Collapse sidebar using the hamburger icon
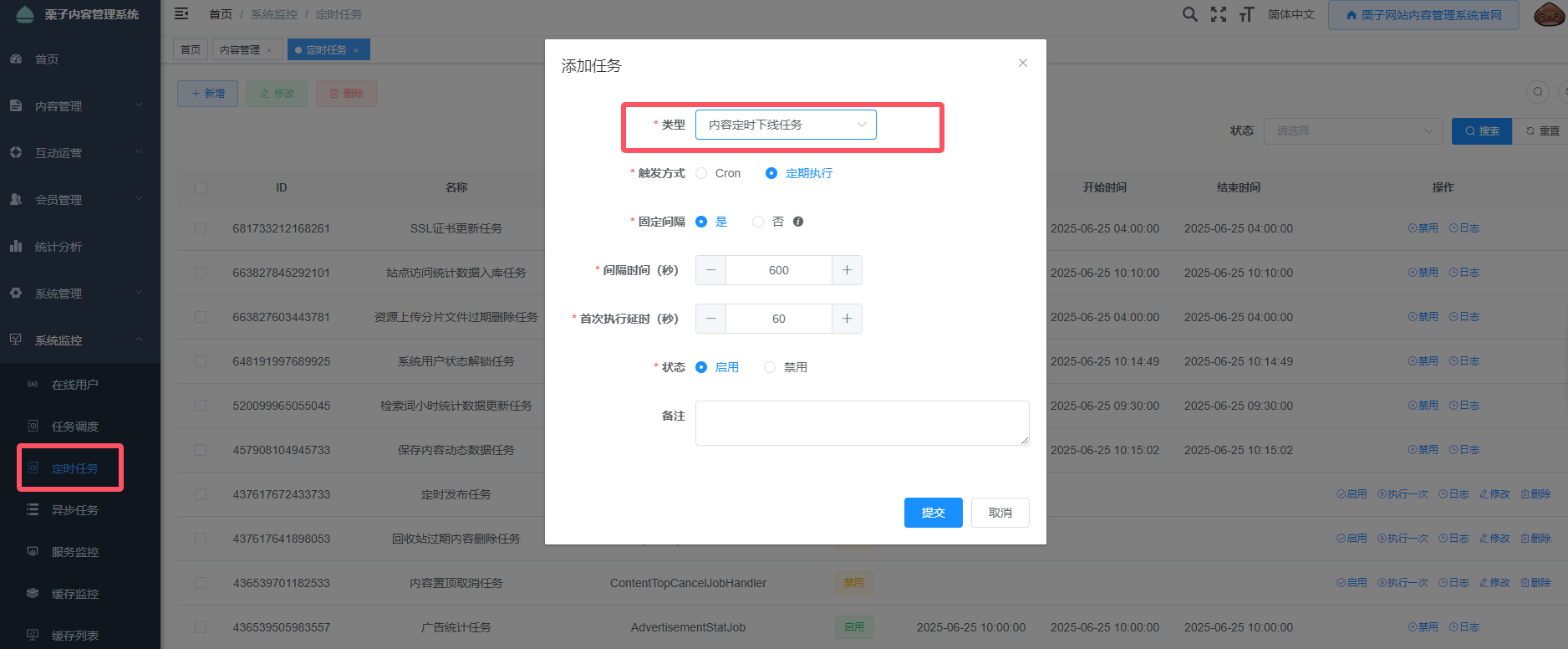The width and height of the screenshot is (1568, 649). pos(181,14)
